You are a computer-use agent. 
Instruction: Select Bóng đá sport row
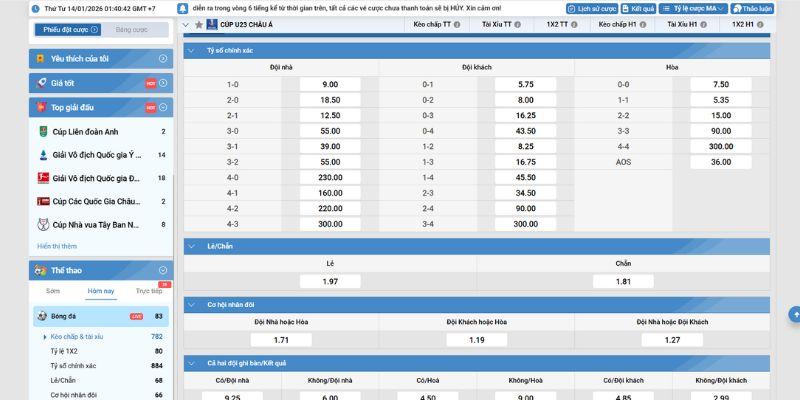pos(101,316)
